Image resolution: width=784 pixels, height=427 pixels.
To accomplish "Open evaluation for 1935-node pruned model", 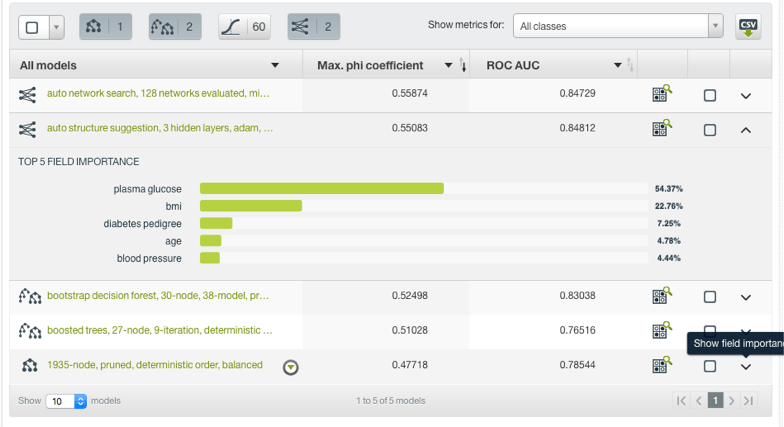I will [661, 365].
